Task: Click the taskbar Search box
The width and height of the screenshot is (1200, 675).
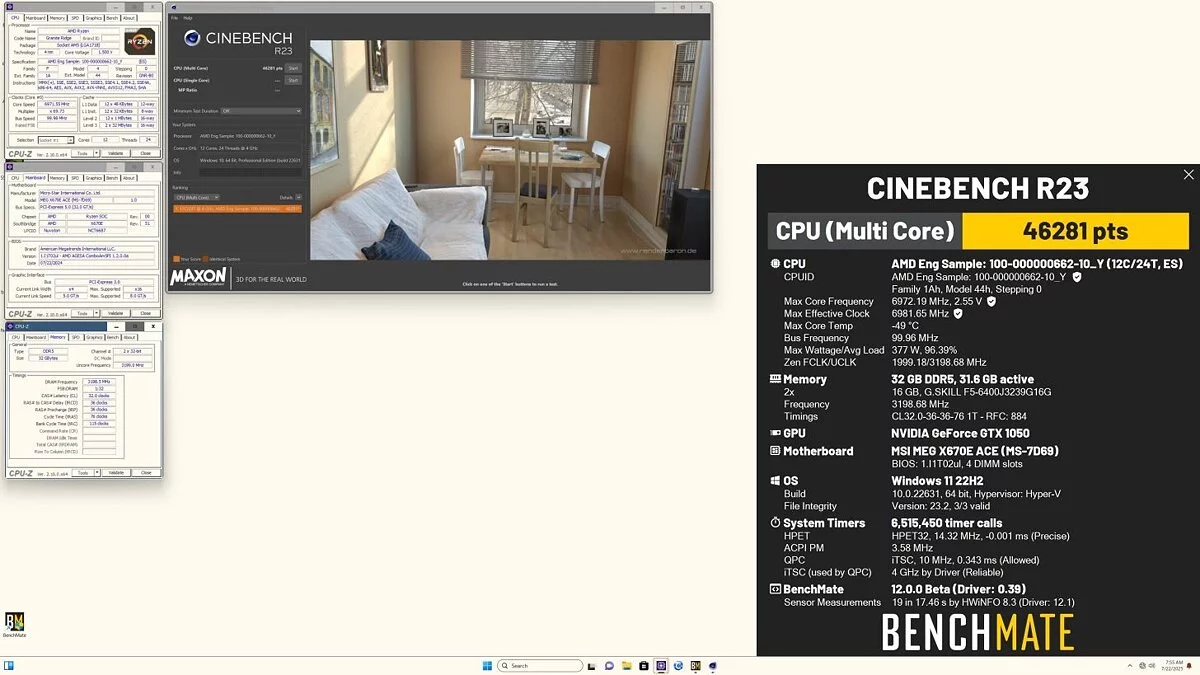Action: coord(540,666)
